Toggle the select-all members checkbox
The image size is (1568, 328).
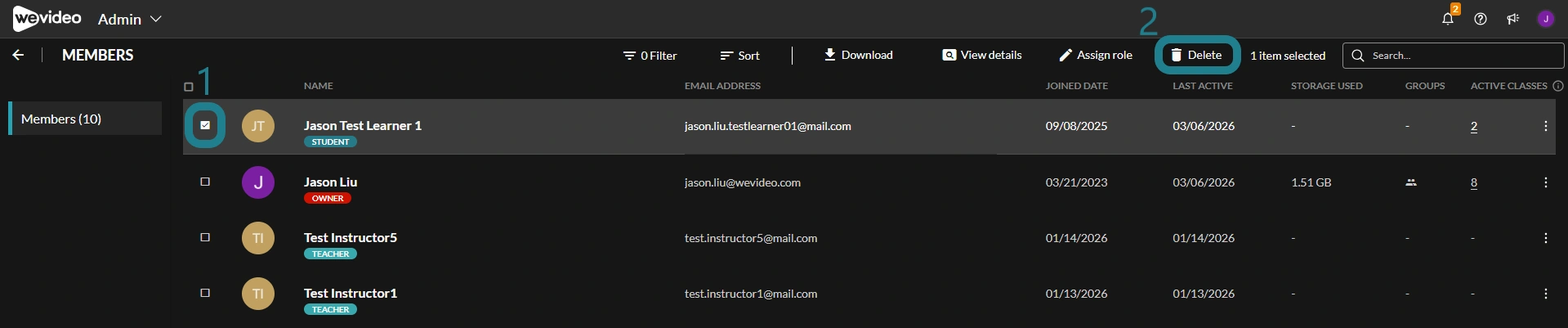(x=189, y=87)
